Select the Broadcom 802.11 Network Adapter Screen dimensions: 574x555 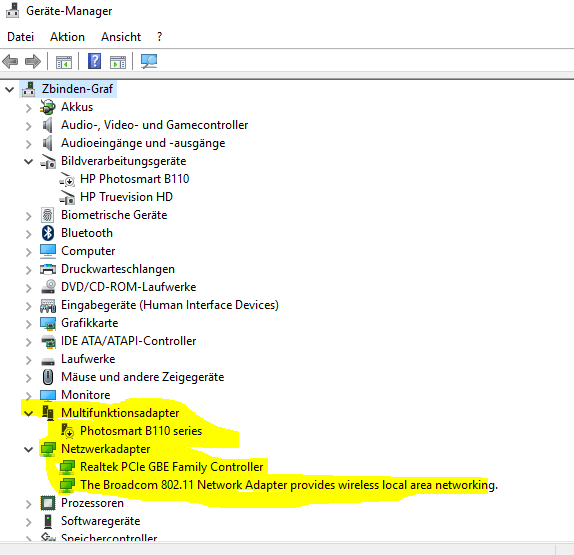pos(289,485)
